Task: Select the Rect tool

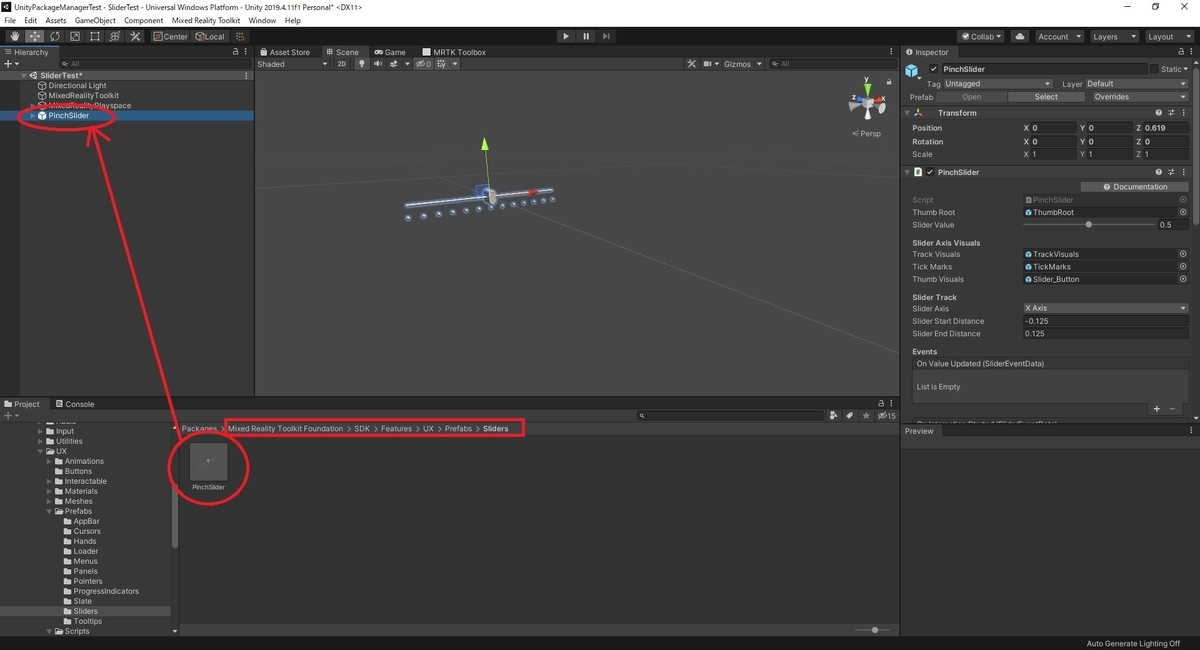Action: (94, 37)
